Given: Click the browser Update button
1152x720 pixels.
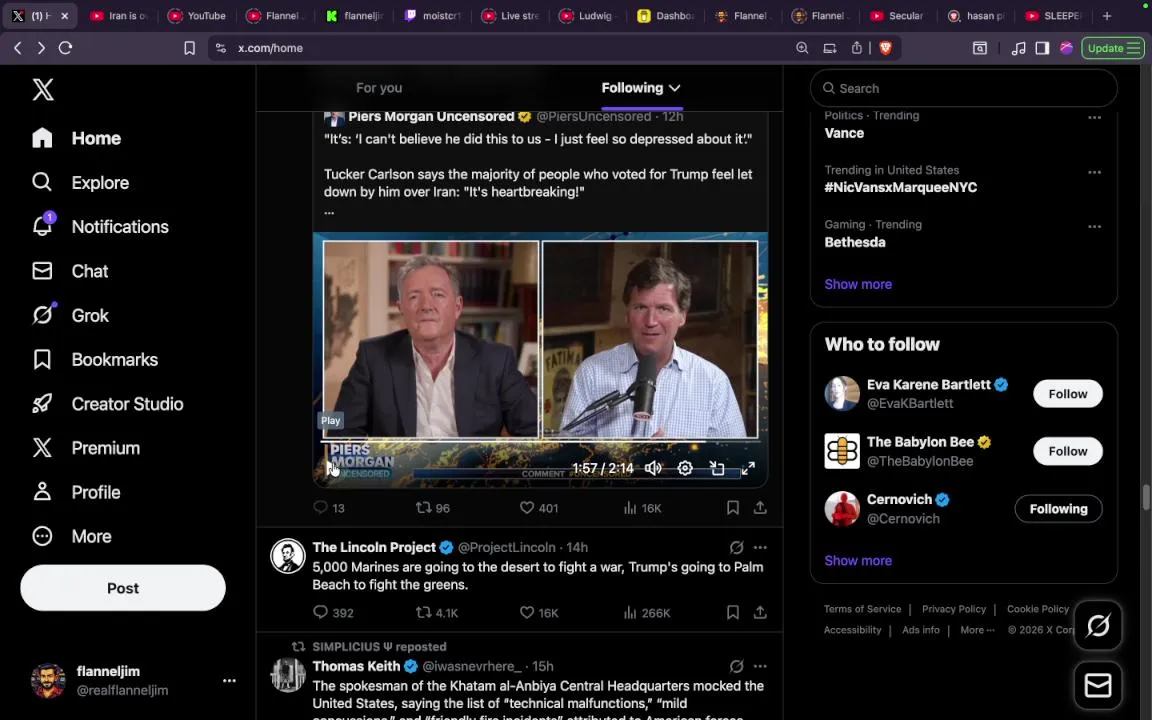Looking at the screenshot, I should (x=1112, y=48).
